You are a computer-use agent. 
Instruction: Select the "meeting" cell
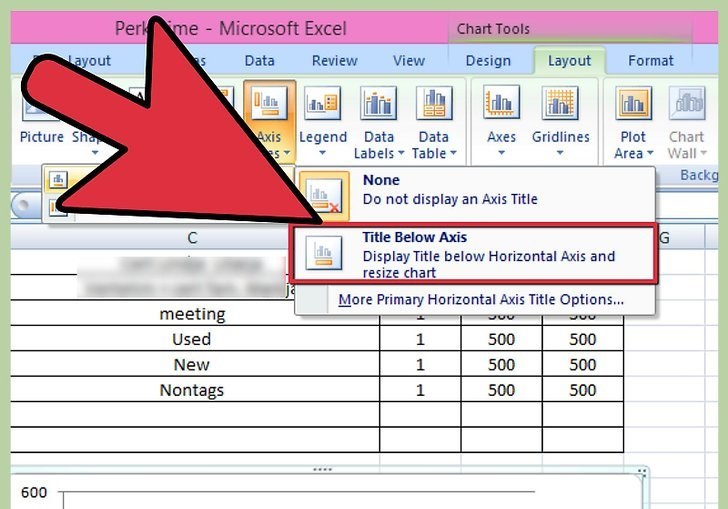(x=192, y=314)
